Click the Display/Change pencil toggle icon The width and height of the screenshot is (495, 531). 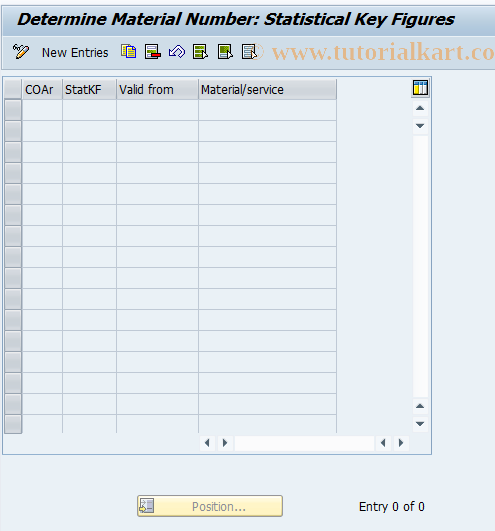[x=21, y=52]
